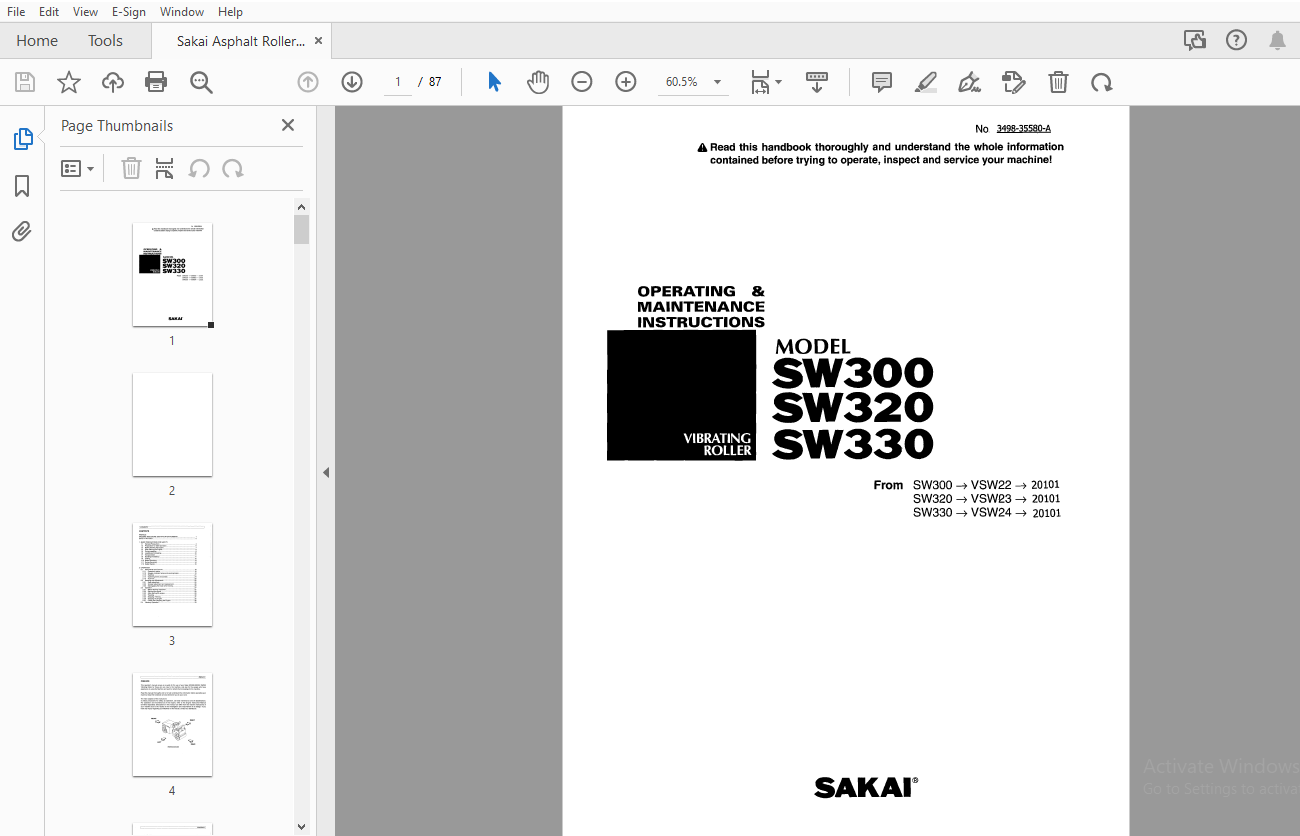Image resolution: width=1300 pixels, height=836 pixels.
Task: Select page 3 contents thumbnail
Action: pyautogui.click(x=172, y=575)
